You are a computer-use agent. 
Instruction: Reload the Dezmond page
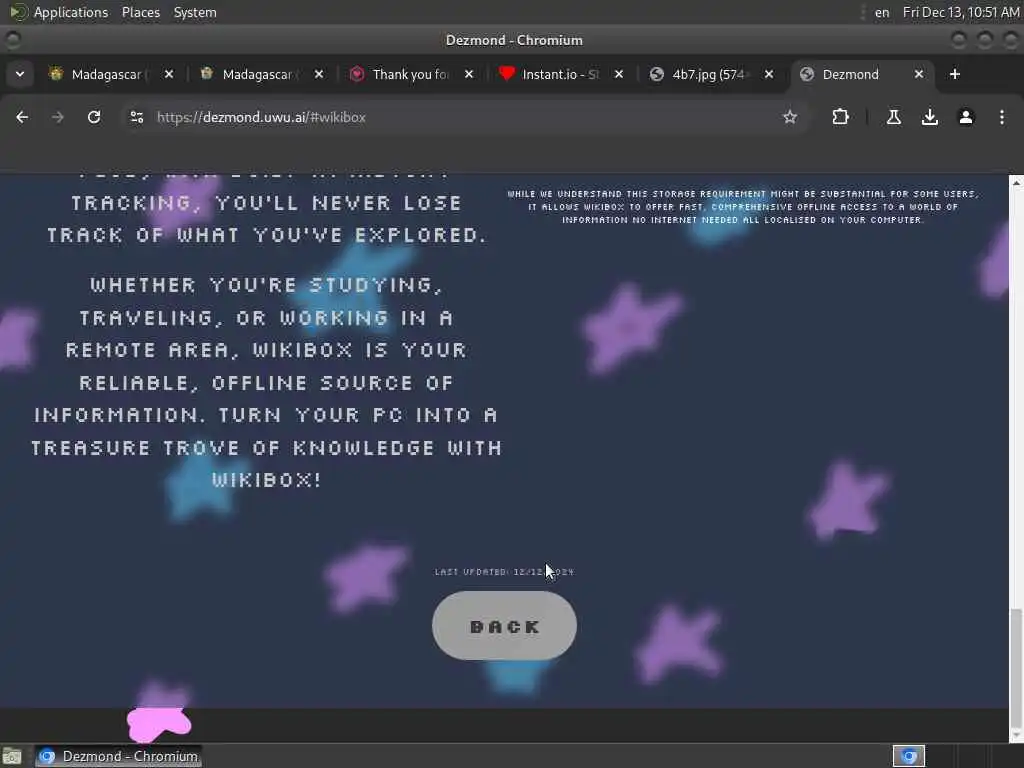(94, 117)
